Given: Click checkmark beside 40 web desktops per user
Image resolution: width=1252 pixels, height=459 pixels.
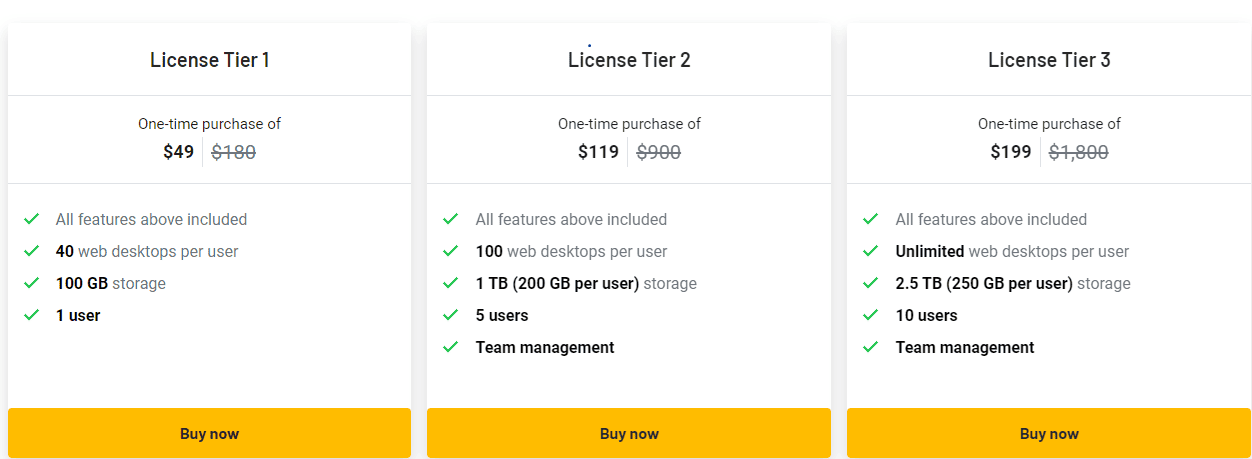Looking at the screenshot, I should 31,251.
